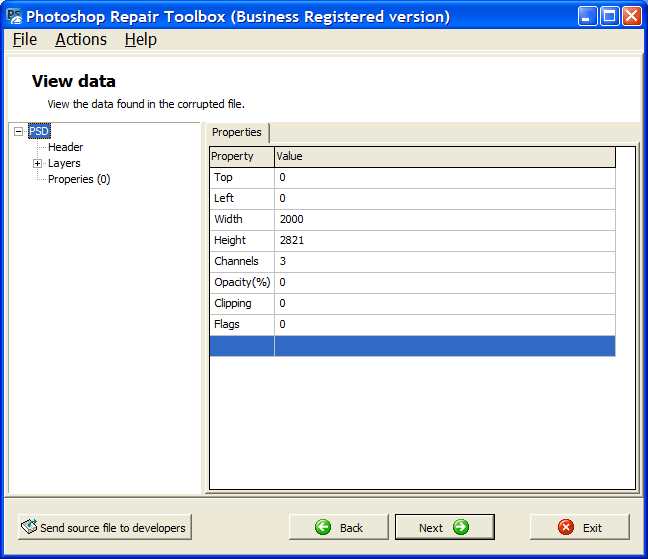Click the green right arrow Next icon
Screen dimensions: 648x559
click(460, 527)
